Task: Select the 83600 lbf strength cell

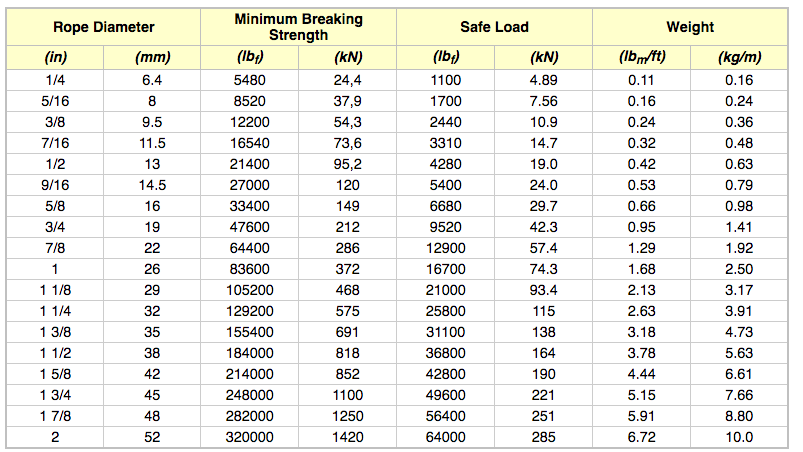Action: click(250, 270)
